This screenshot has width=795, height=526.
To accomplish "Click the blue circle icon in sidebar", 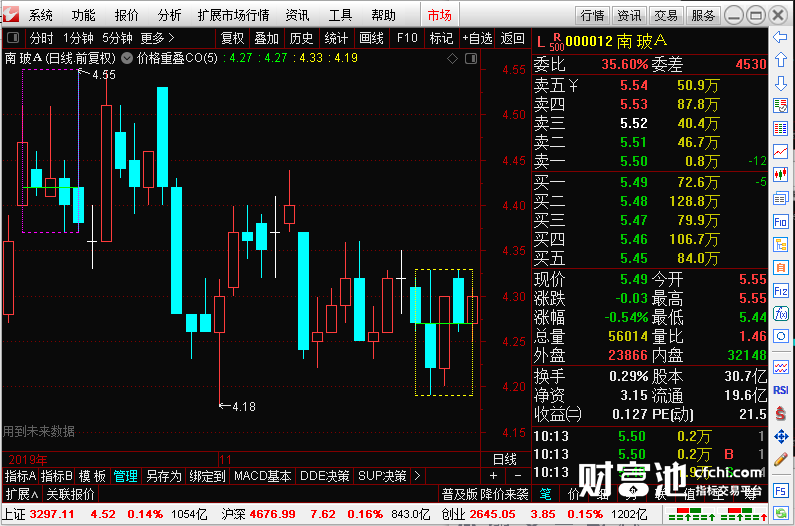I will (780, 336).
